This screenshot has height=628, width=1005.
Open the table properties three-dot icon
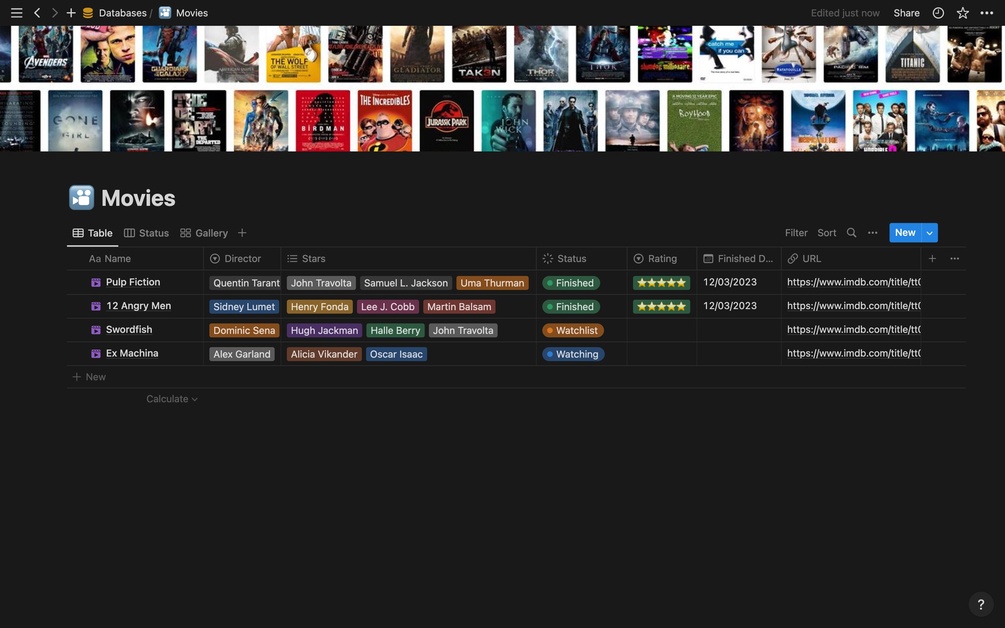coord(954,259)
